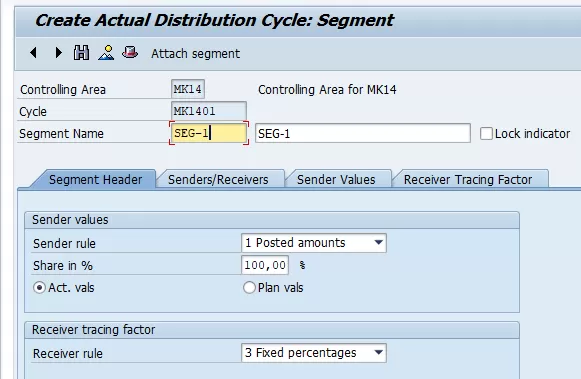Click the Attach segment button

[195, 54]
